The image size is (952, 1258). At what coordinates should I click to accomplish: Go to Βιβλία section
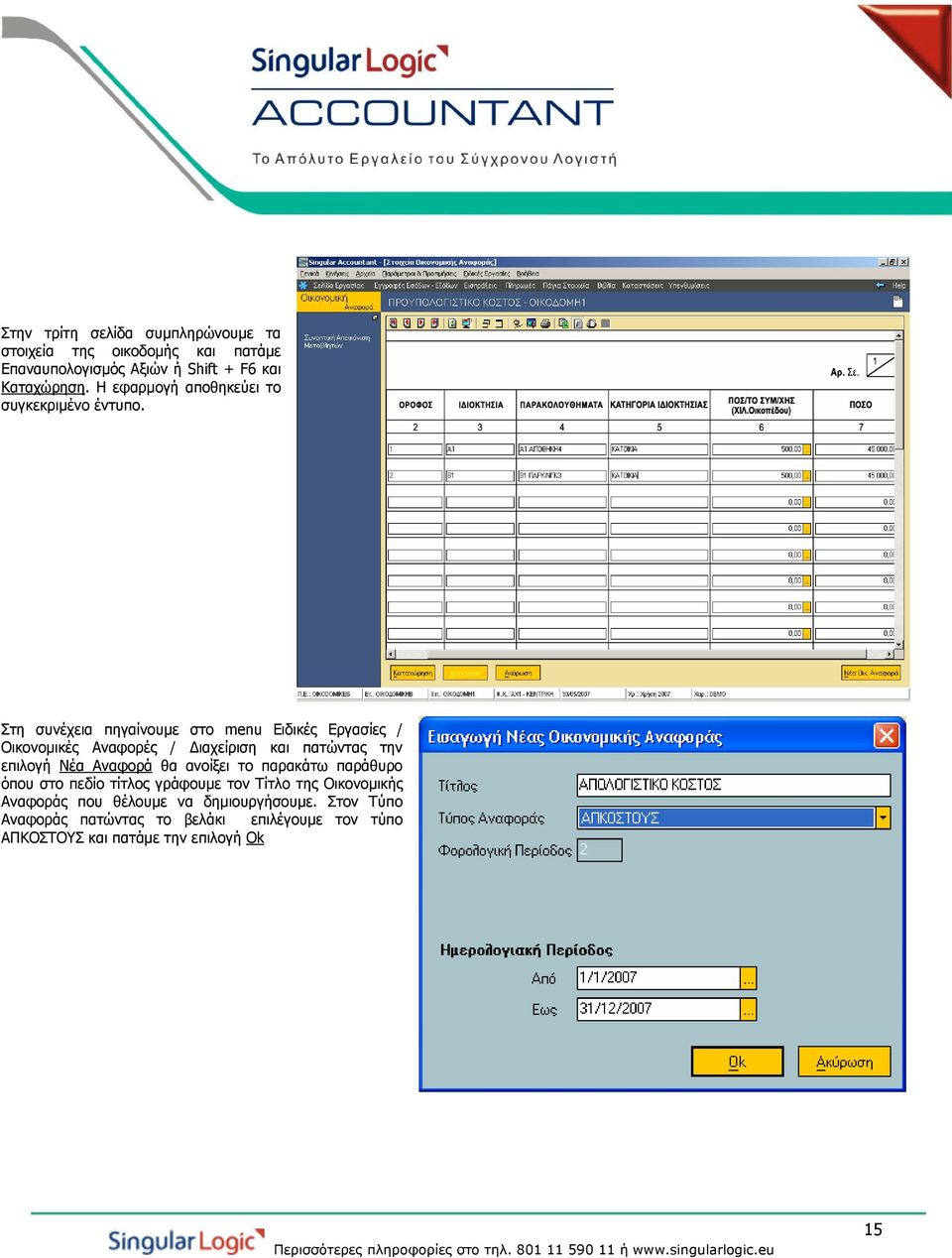coord(606,286)
